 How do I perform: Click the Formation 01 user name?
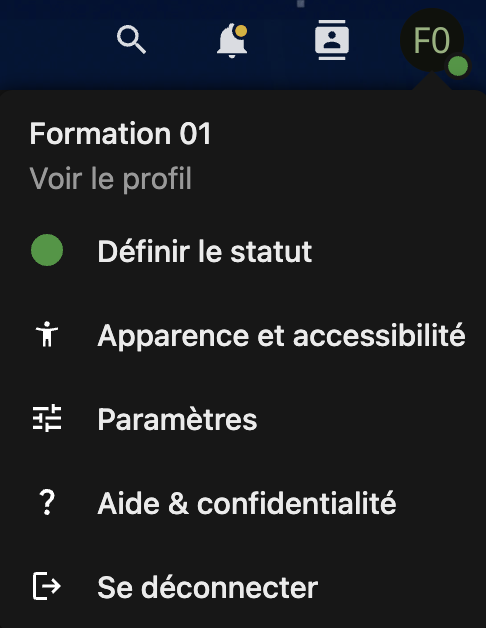pos(120,133)
